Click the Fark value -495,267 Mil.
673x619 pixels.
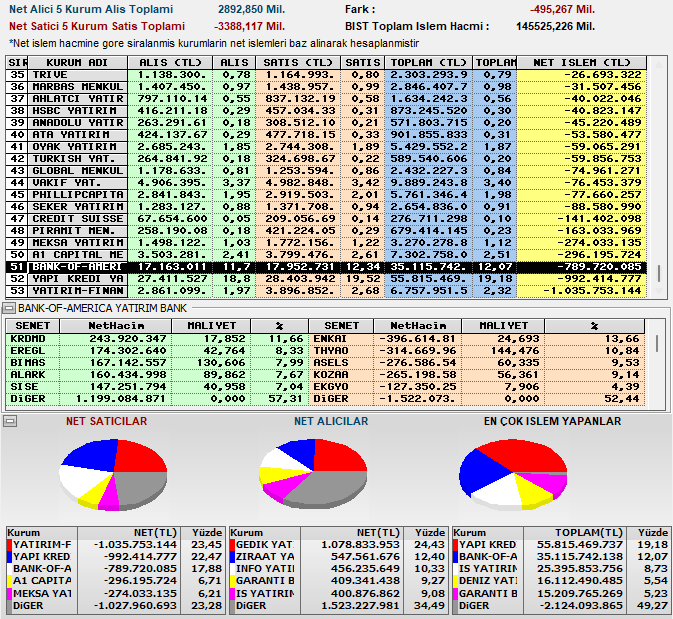point(562,9)
